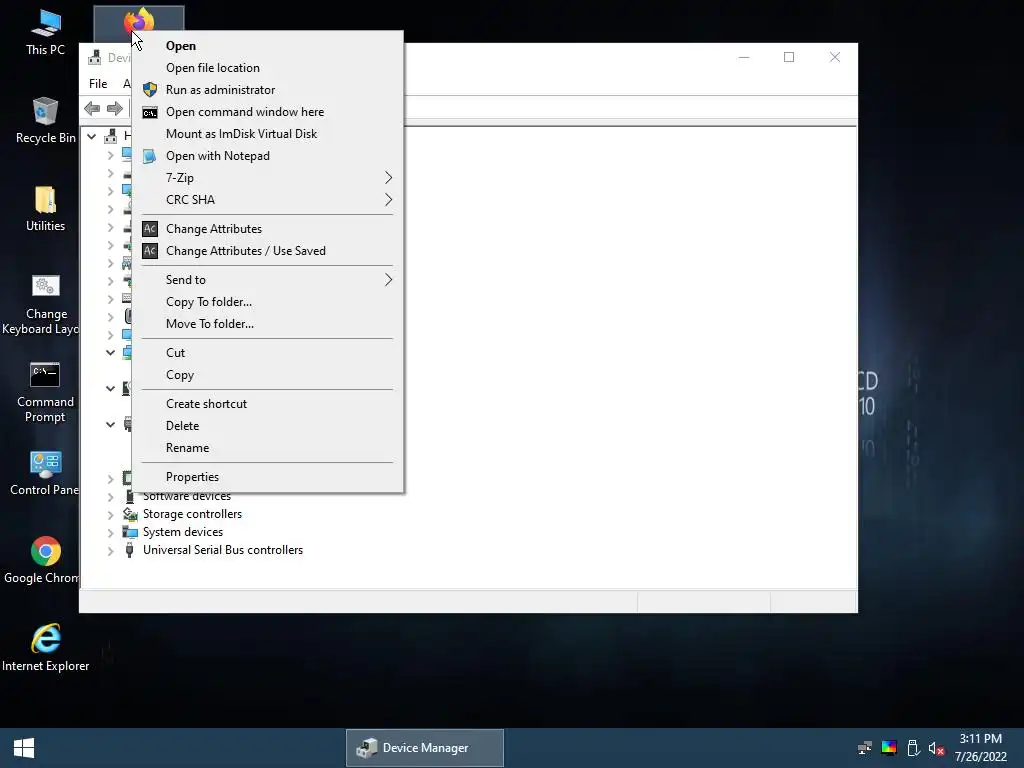1024x768 pixels.
Task: Minimize the Device Manager window
Action: (x=744, y=57)
